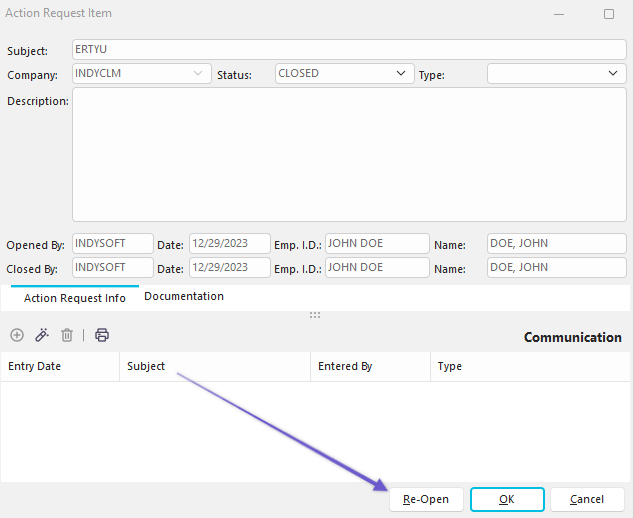Expand the Type dropdown
634x518 pixels.
pos(613,74)
